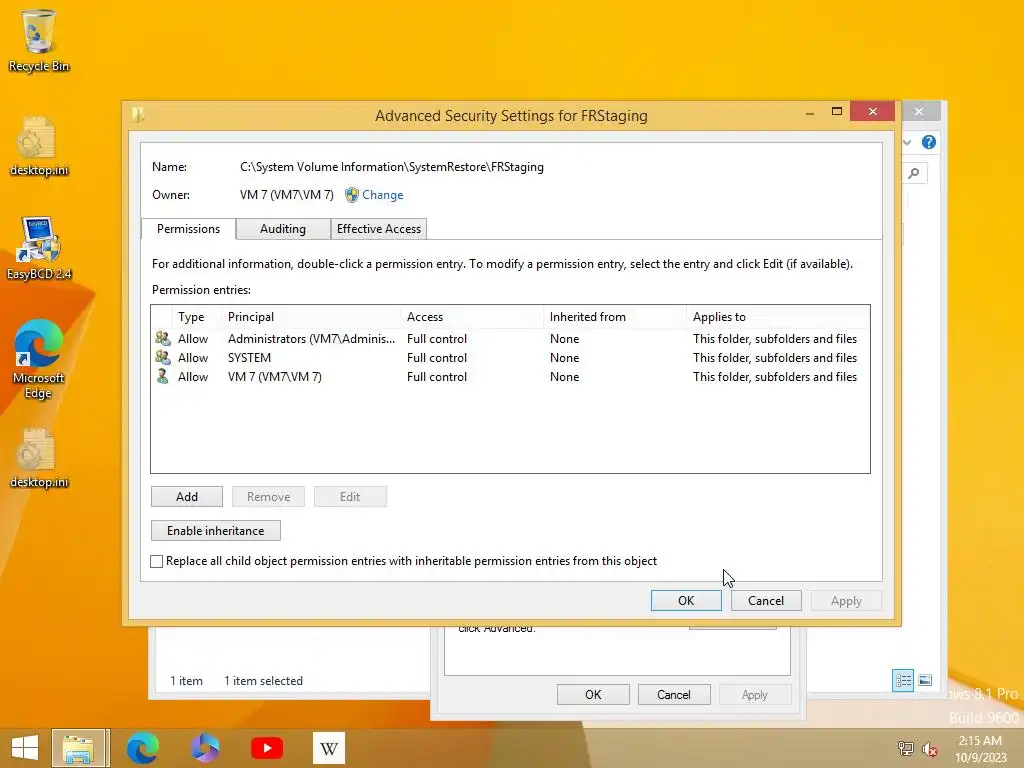Click the Remove button
Screen dimensions: 1024x768
[268, 496]
